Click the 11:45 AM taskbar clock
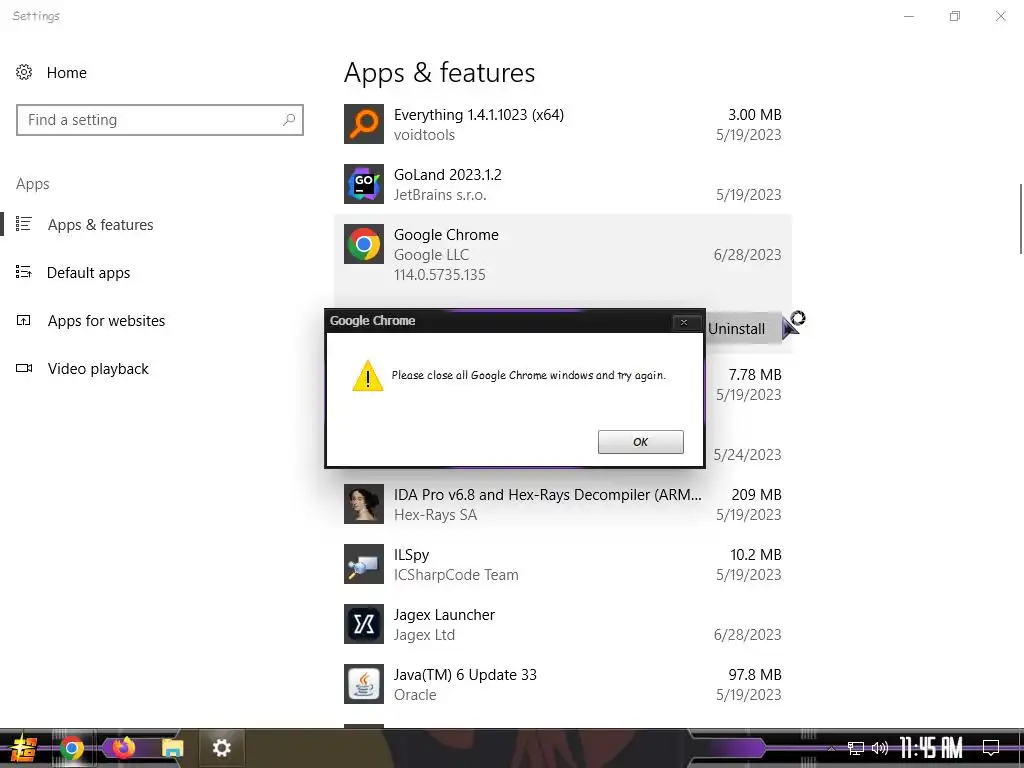Viewport: 1024px width, 768px height. pyautogui.click(x=931, y=748)
